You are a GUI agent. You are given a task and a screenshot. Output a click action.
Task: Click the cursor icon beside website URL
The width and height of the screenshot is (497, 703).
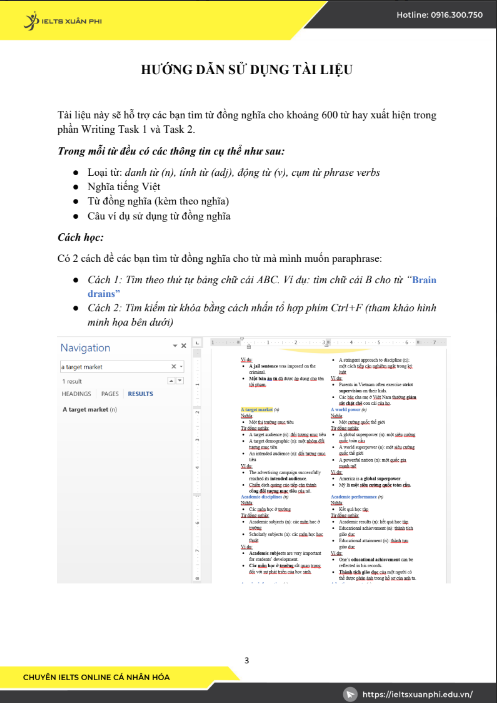350,694
